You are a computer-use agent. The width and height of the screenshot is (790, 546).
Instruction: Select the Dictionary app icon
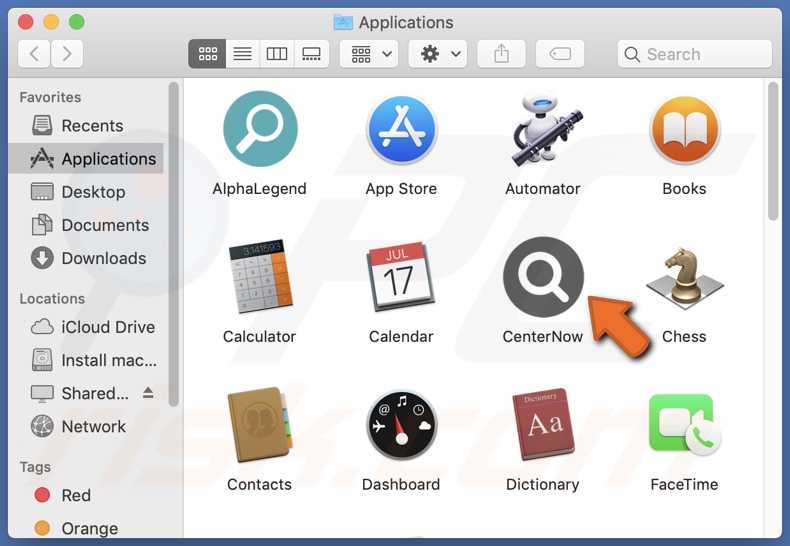click(x=543, y=424)
